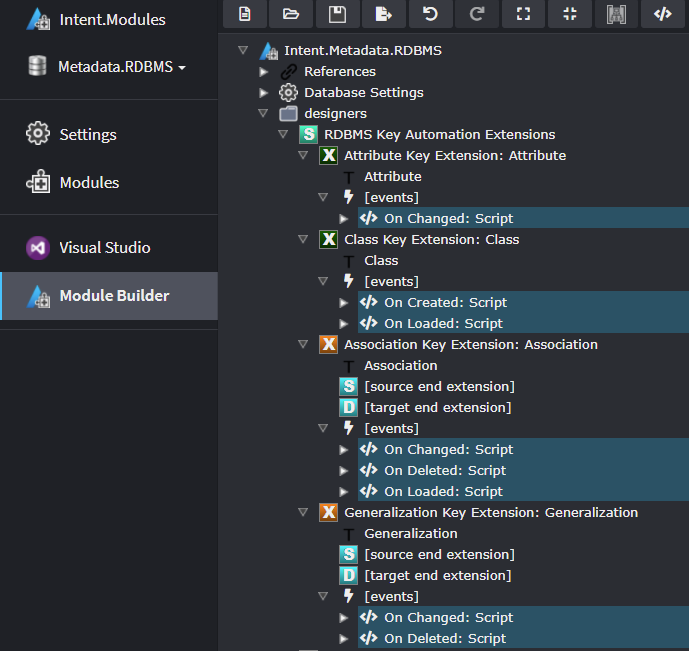Click the New file toolbar icon

pos(245,13)
